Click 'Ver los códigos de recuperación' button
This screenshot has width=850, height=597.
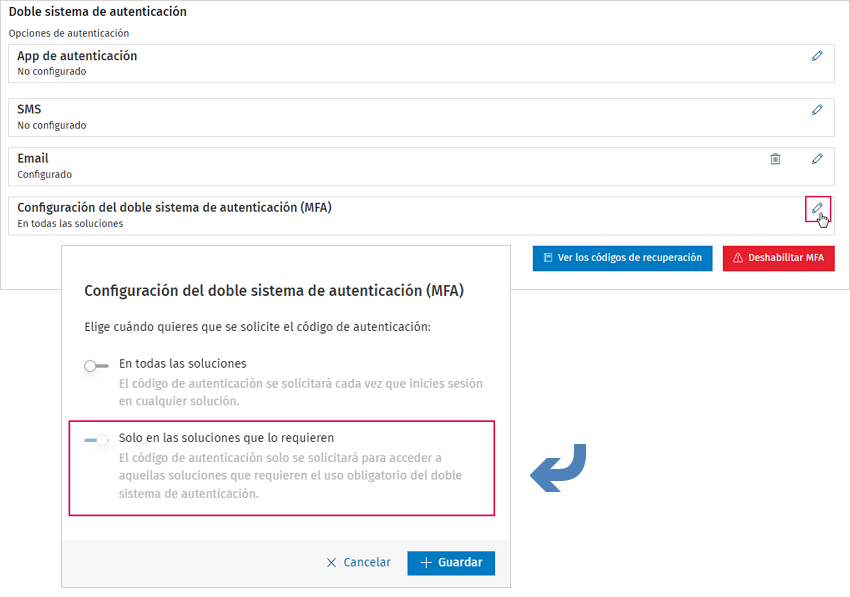(622, 258)
